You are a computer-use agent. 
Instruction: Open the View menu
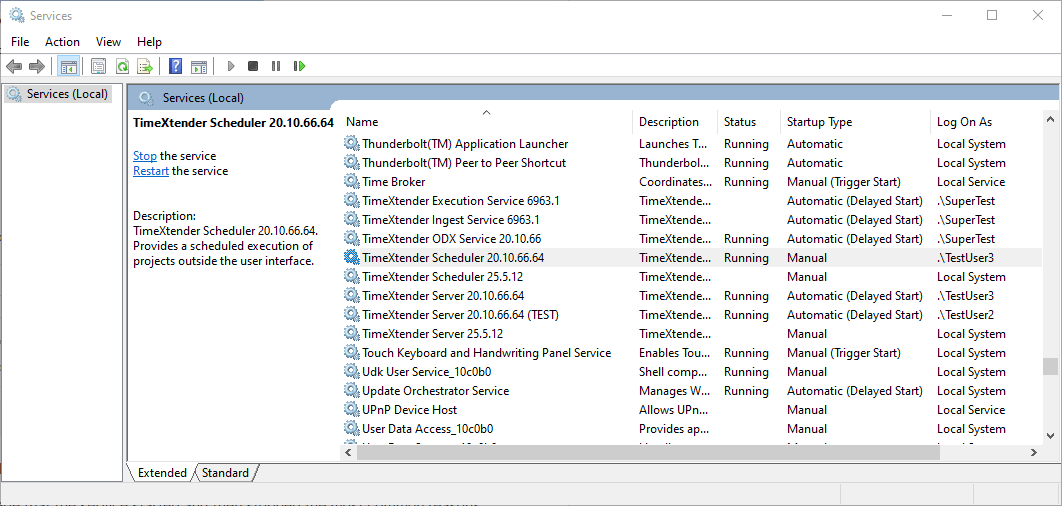point(108,42)
